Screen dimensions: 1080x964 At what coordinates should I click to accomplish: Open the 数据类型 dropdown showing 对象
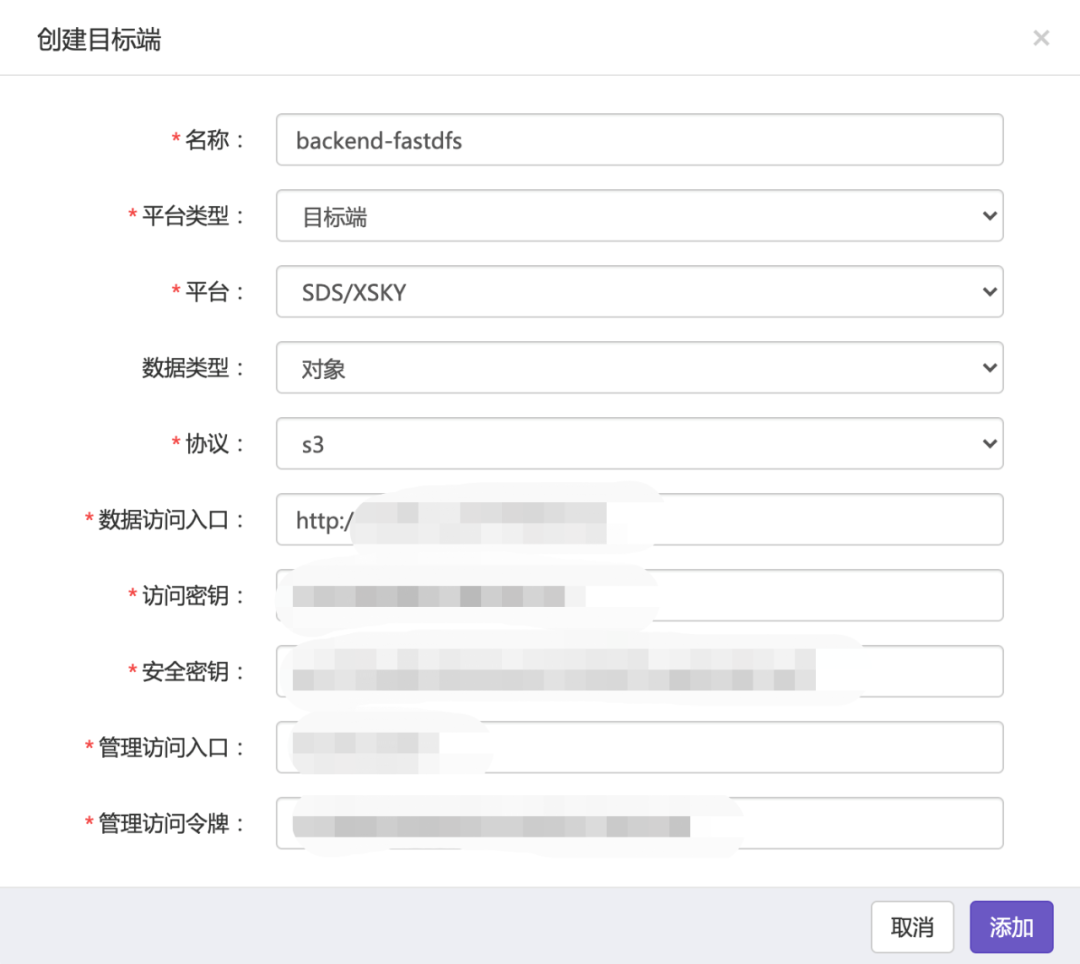coord(639,368)
